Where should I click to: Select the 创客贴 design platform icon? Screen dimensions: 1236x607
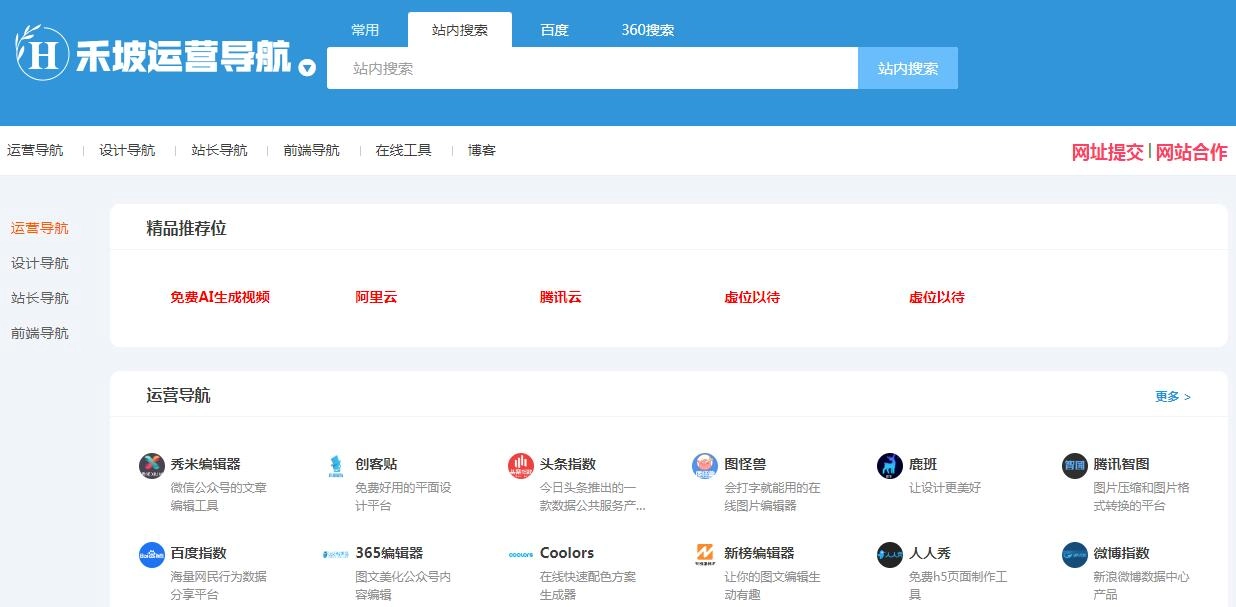tap(334, 464)
